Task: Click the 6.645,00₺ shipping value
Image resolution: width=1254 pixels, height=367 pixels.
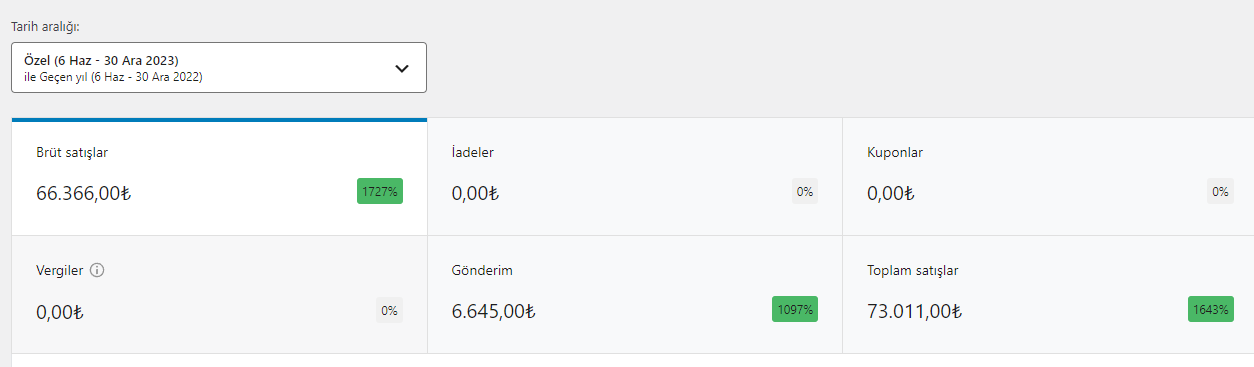Action: pyautogui.click(x=494, y=311)
